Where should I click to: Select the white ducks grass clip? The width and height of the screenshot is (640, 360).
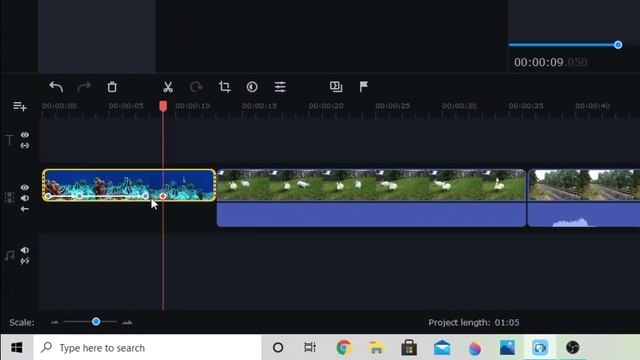(x=371, y=185)
